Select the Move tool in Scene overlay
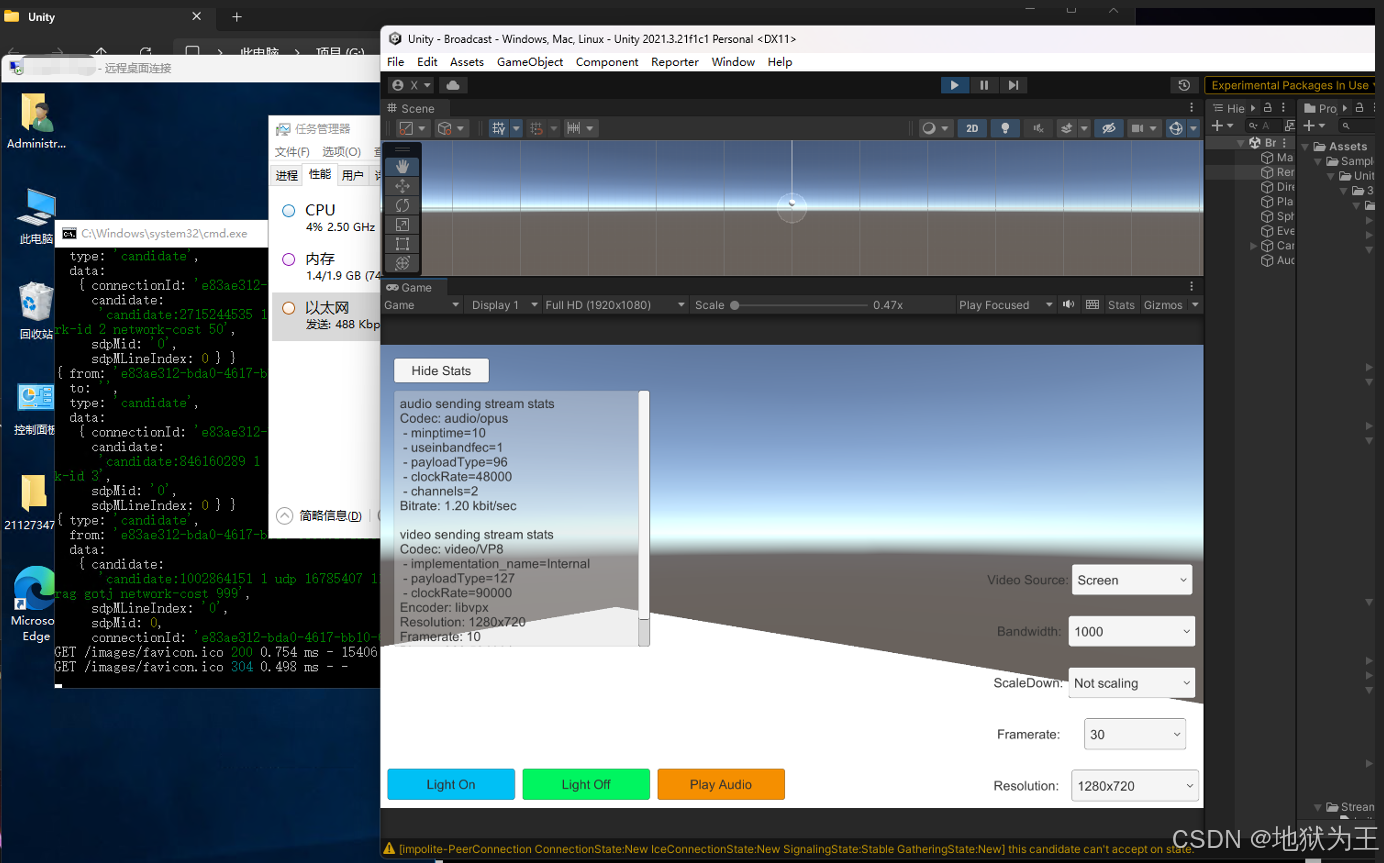Viewport: 1384px width, 863px height. pyautogui.click(x=402, y=186)
